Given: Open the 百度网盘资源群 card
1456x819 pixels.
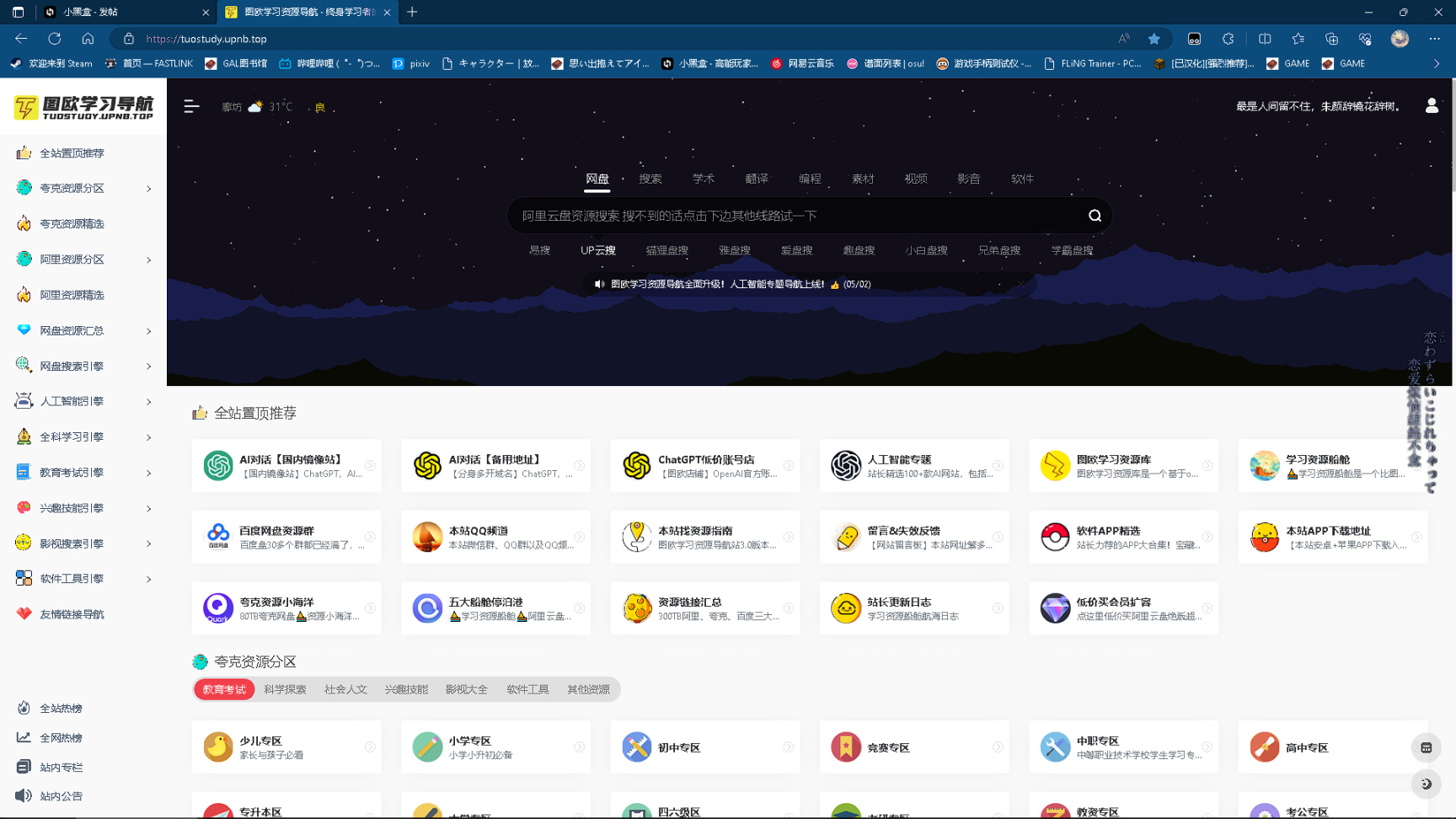Looking at the screenshot, I should point(286,537).
